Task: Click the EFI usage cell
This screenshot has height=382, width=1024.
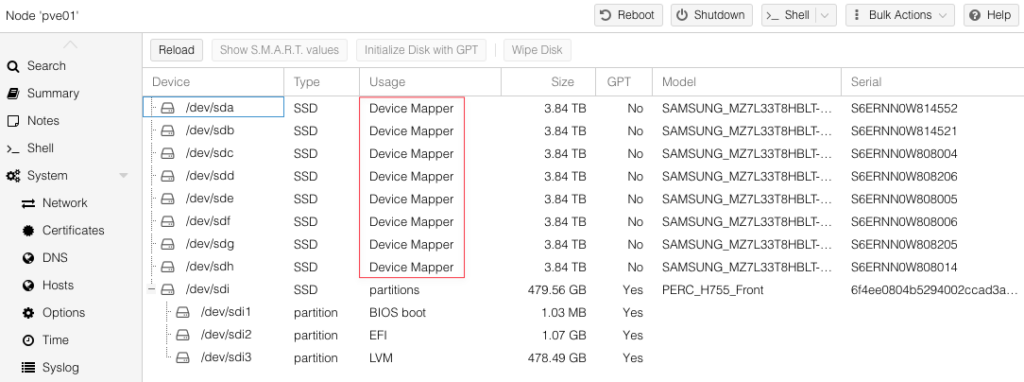Action: tap(378, 335)
